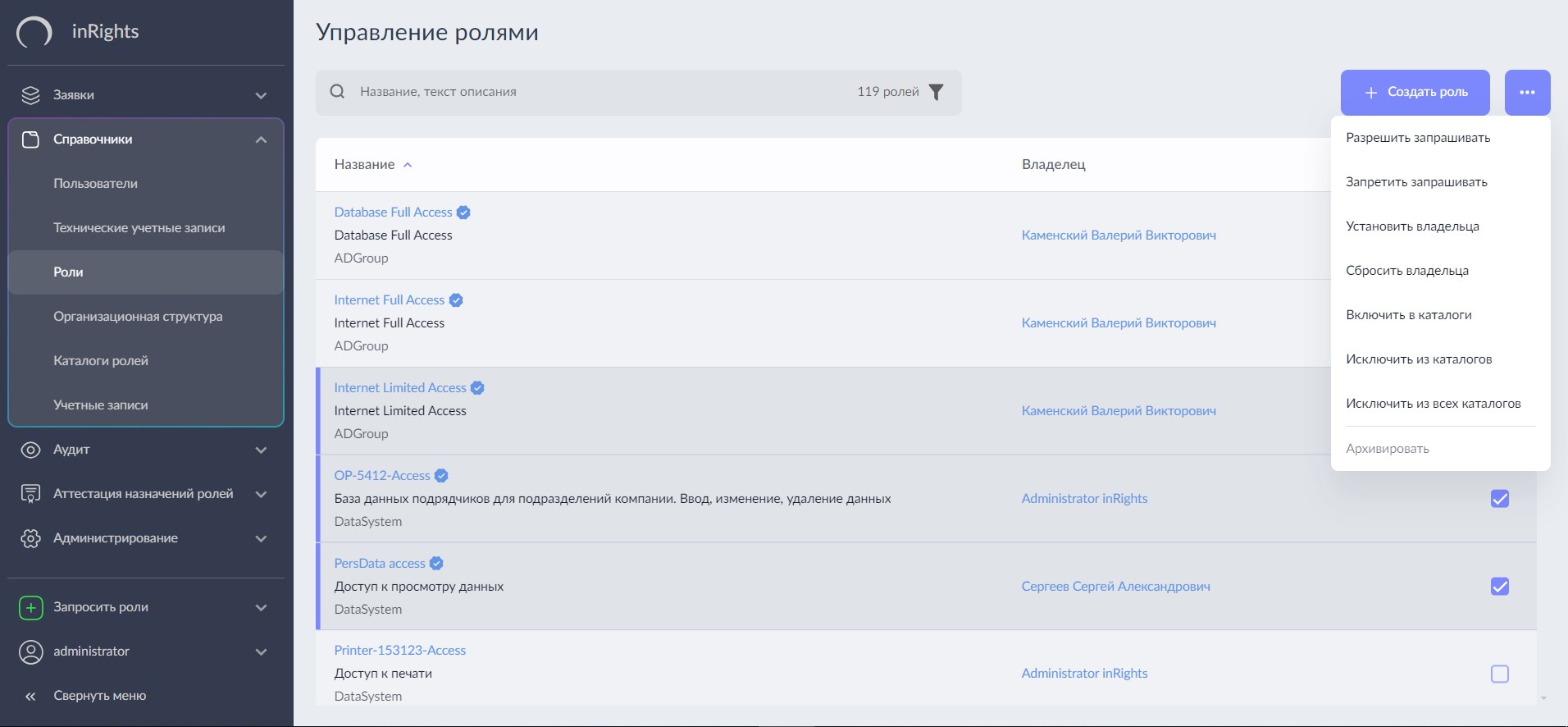The width and height of the screenshot is (1568, 727).
Task: Collapse sidebar with double-chevron icon
Action: pos(30,696)
